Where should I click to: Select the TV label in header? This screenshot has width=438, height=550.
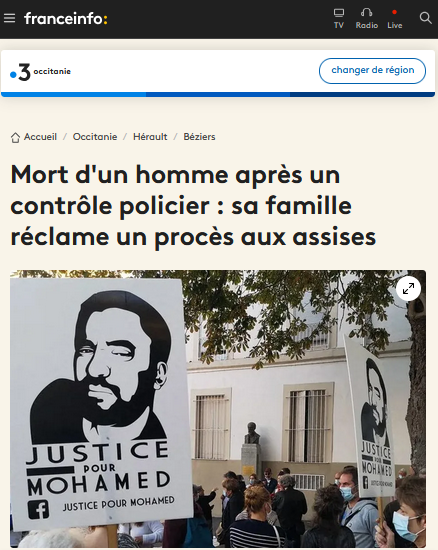339,25
